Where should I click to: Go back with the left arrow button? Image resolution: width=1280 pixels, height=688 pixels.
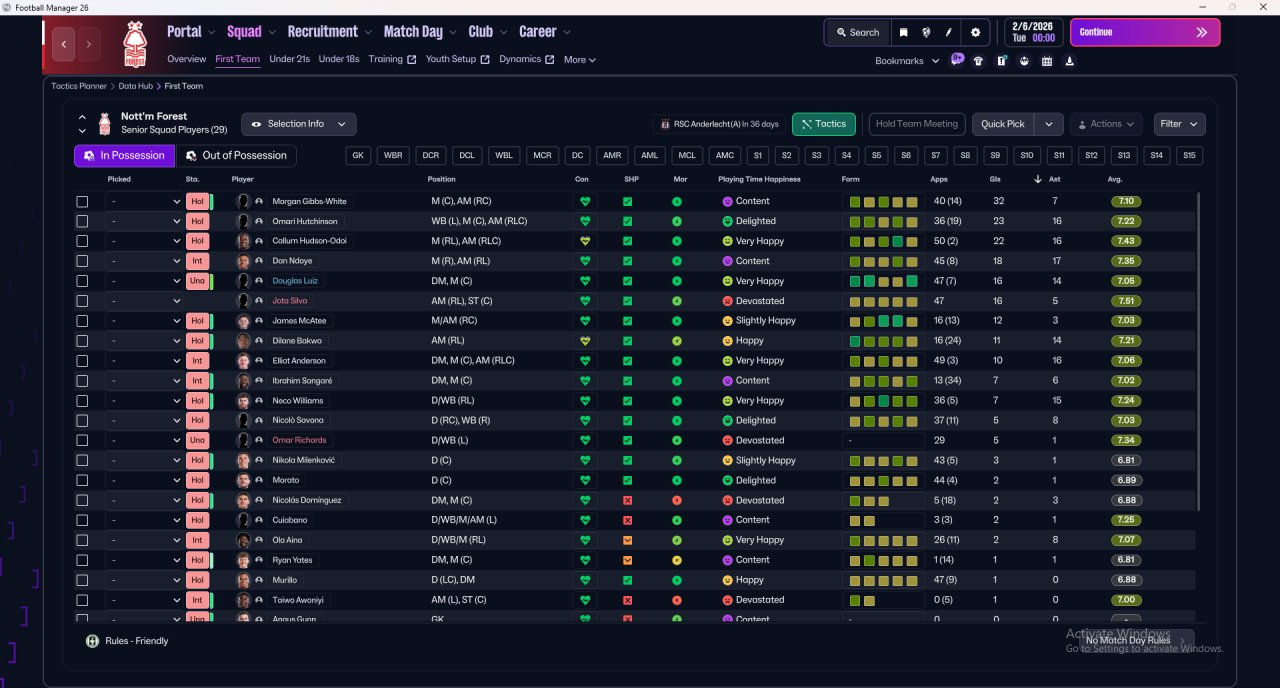coord(65,44)
